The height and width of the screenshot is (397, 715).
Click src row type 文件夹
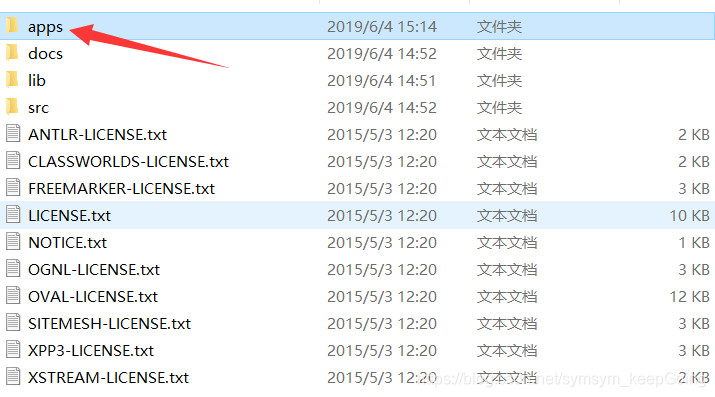499,108
